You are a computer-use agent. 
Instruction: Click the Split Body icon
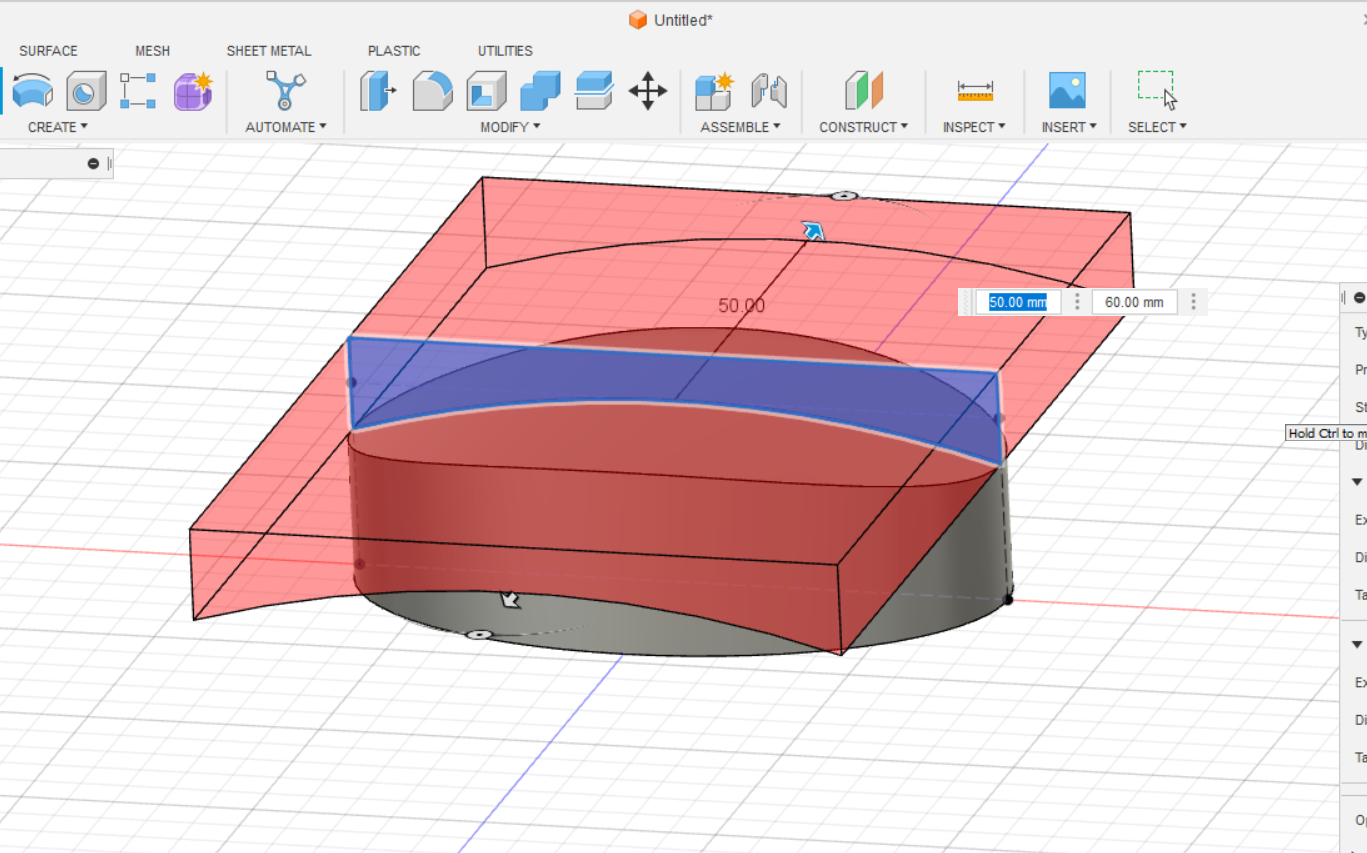pos(594,91)
